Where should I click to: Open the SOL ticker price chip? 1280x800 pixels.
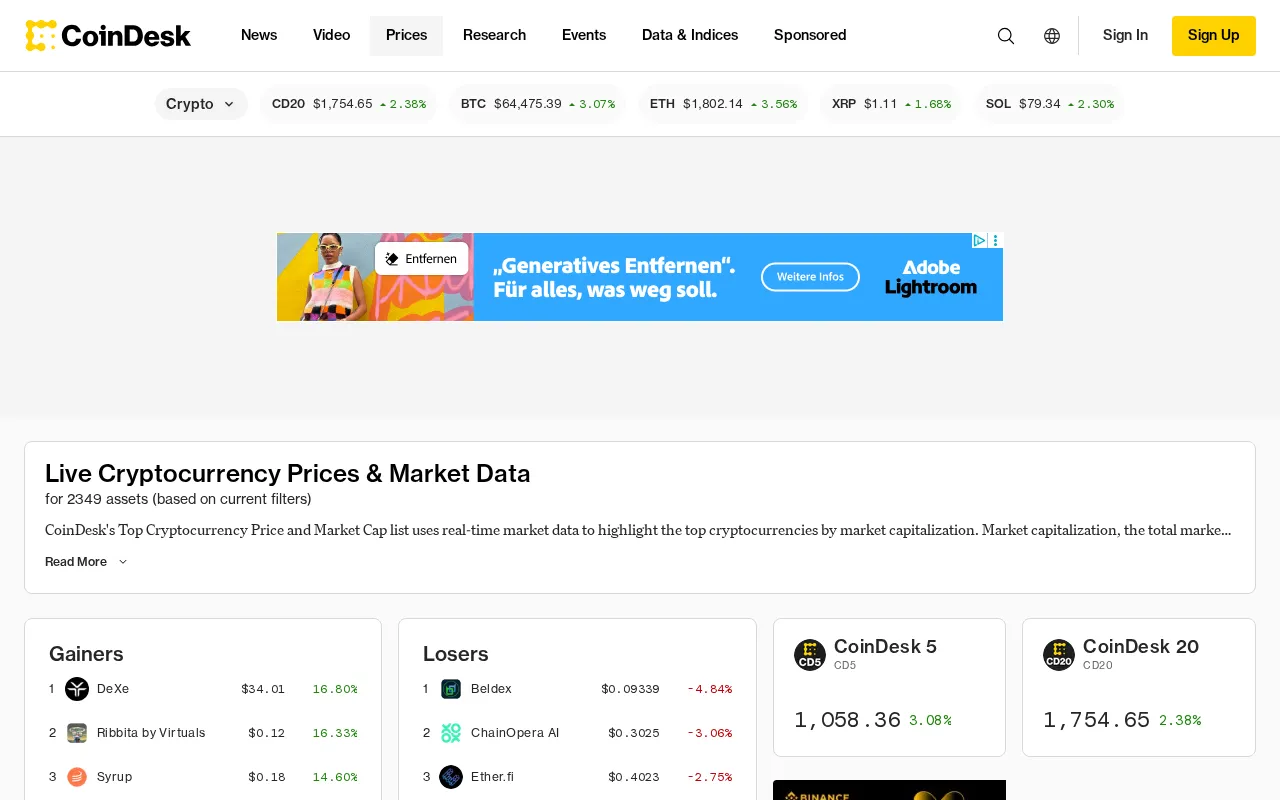pos(1049,104)
